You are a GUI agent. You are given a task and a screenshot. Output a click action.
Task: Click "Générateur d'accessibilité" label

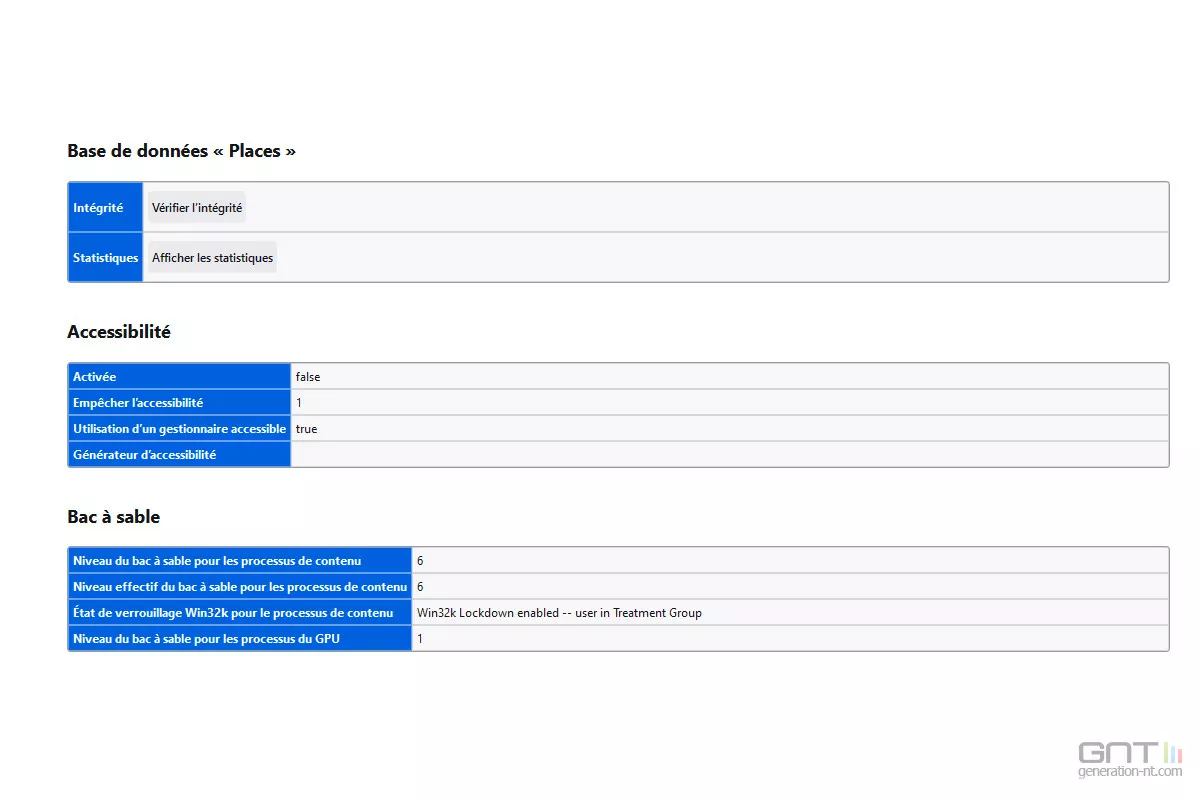click(x=180, y=454)
